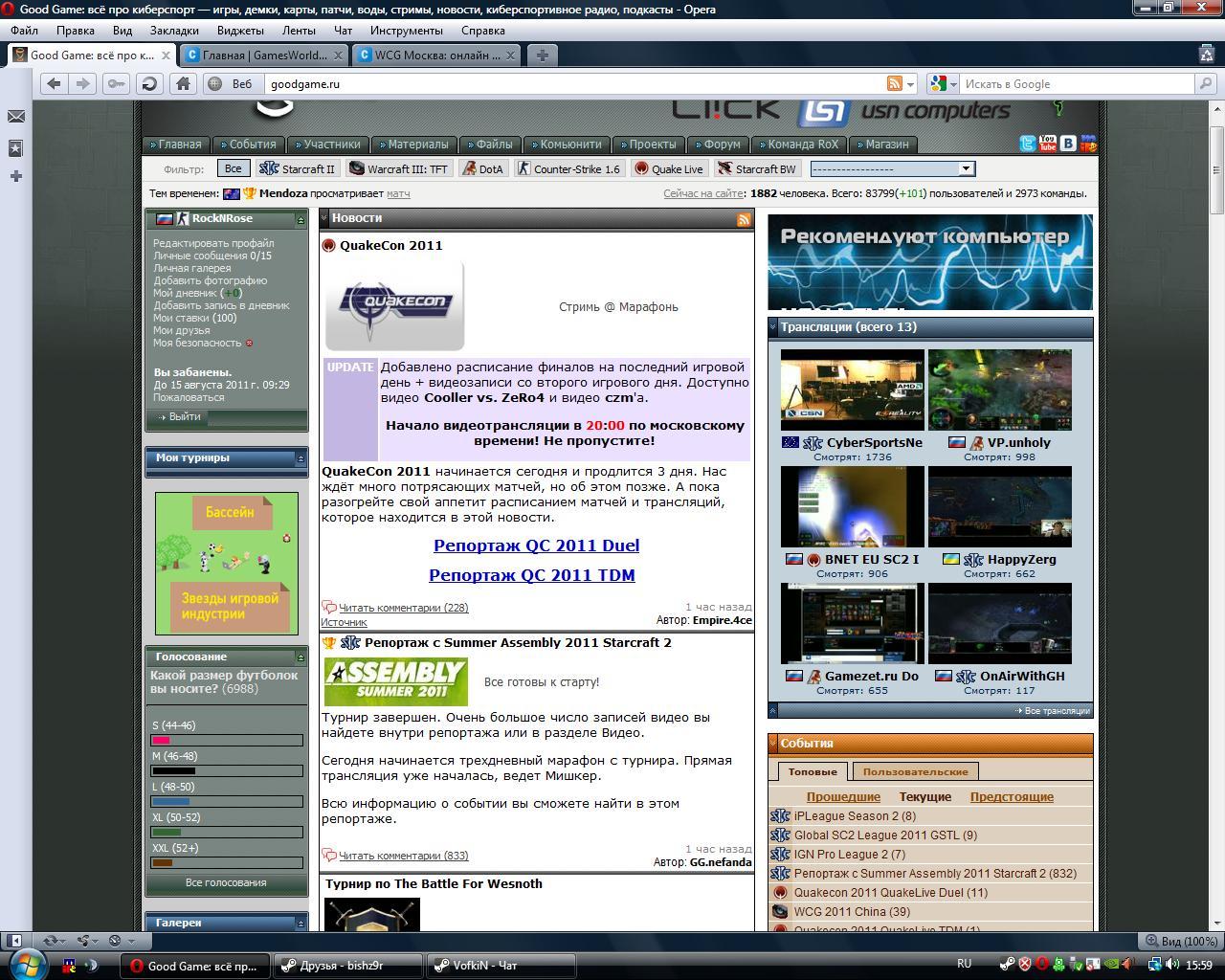Open the YouTube icon in the site navigation
Screen dimensions: 1225x980
pyautogui.click(x=1048, y=145)
